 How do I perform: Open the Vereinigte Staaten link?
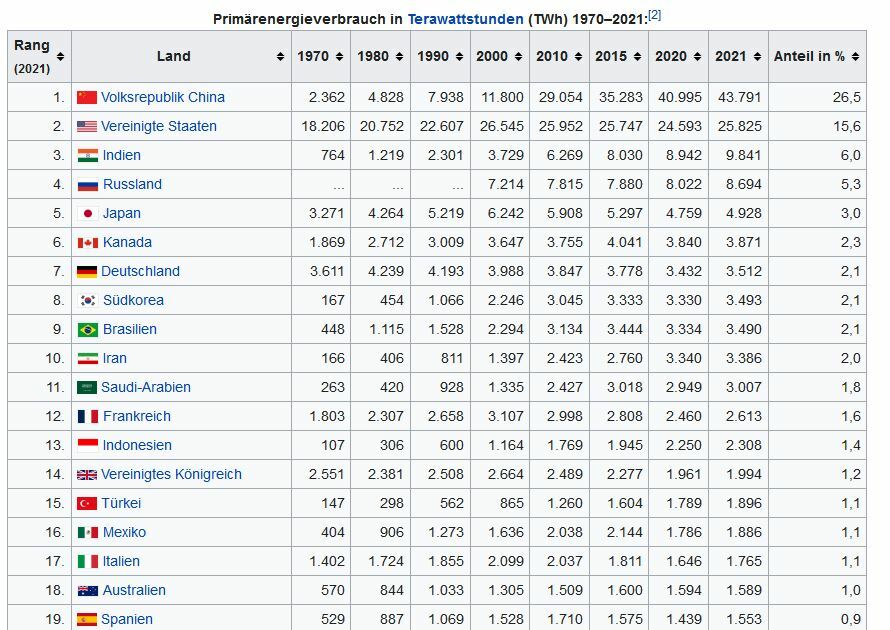click(159, 126)
